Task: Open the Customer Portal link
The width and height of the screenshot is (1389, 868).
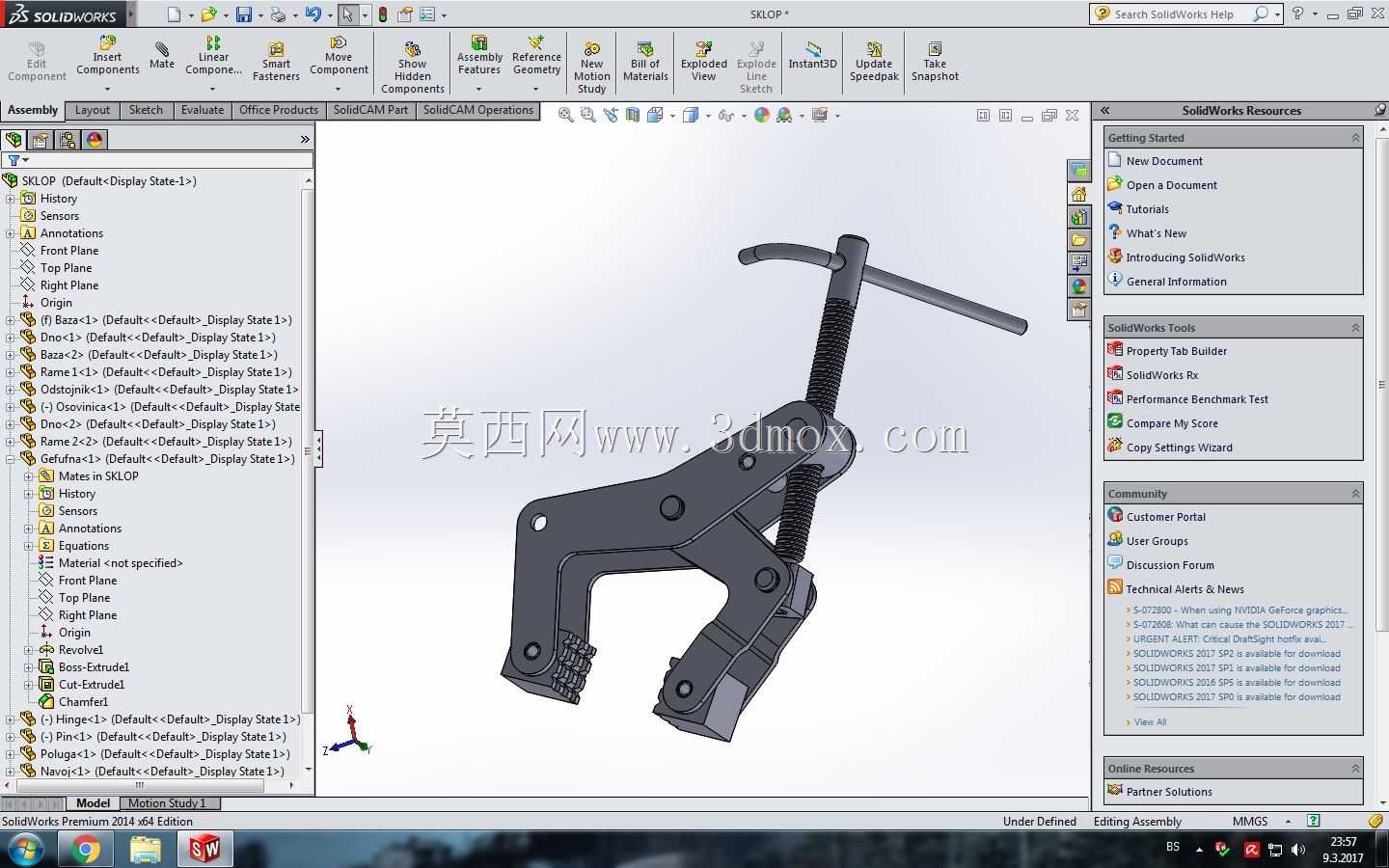Action: click(1165, 517)
